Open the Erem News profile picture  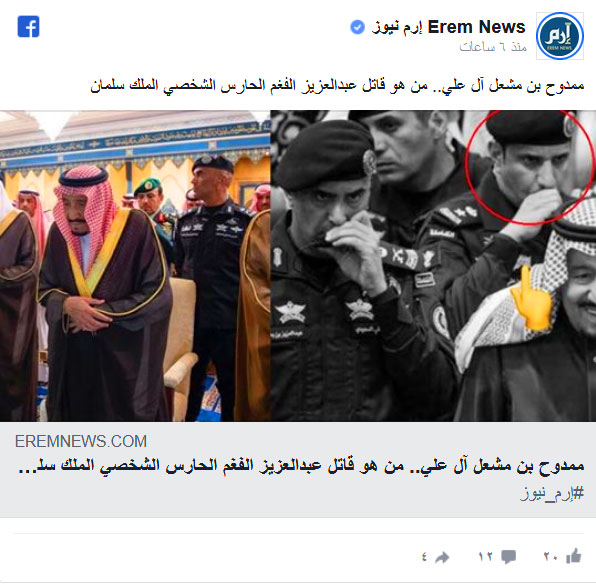point(560,36)
